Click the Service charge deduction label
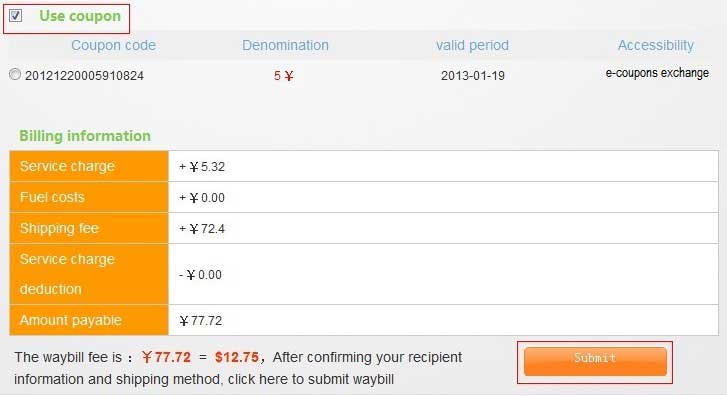Viewport: 727px width, 396px height. pyautogui.click(x=67, y=274)
